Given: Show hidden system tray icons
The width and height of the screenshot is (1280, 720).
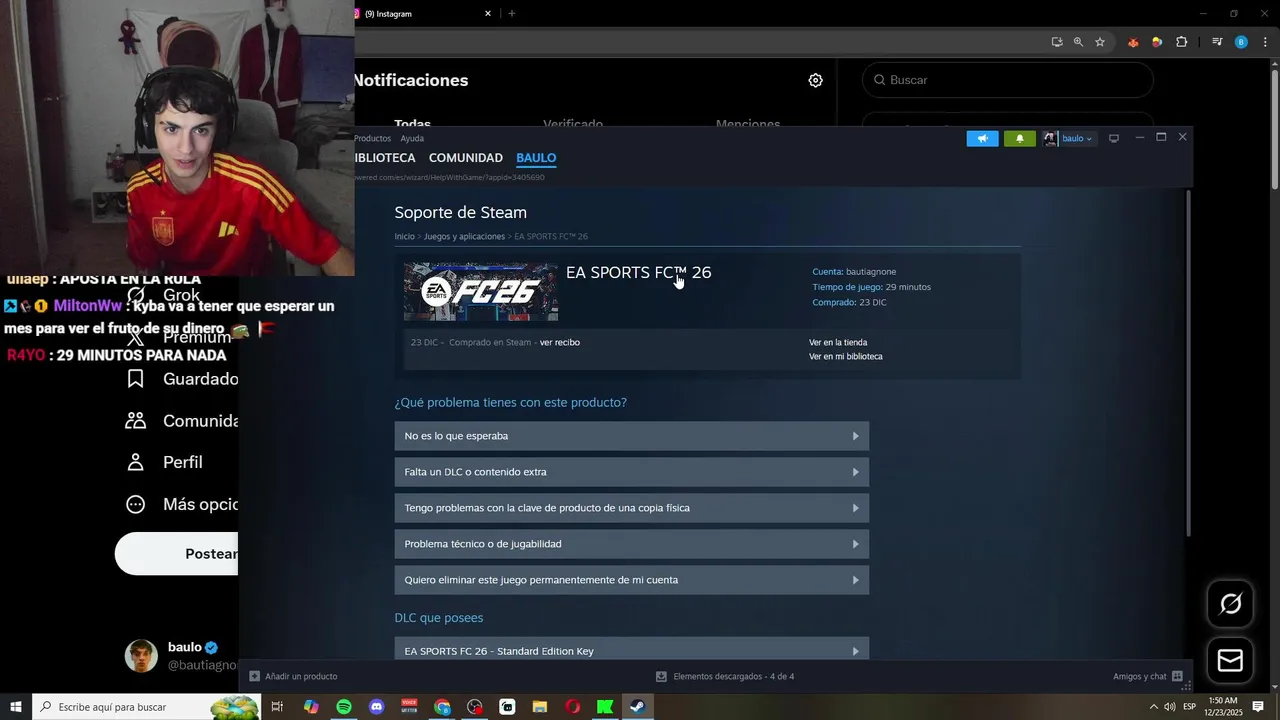Looking at the screenshot, I should [x=1154, y=707].
